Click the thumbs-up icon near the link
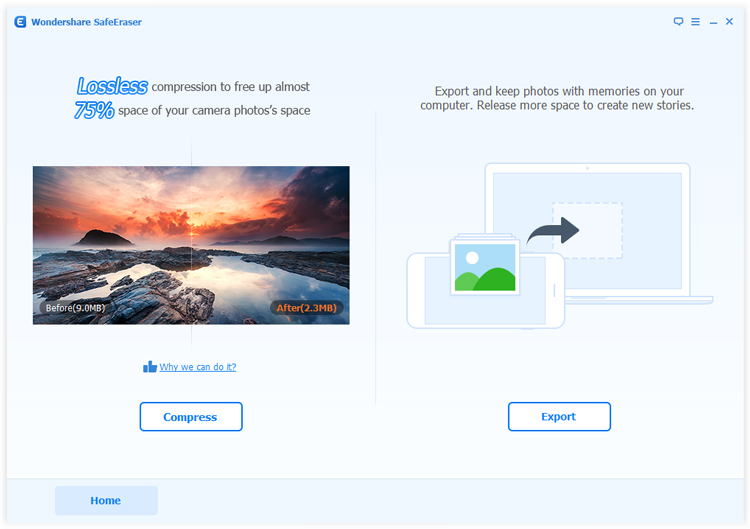This screenshot has width=750, height=529. (150, 367)
